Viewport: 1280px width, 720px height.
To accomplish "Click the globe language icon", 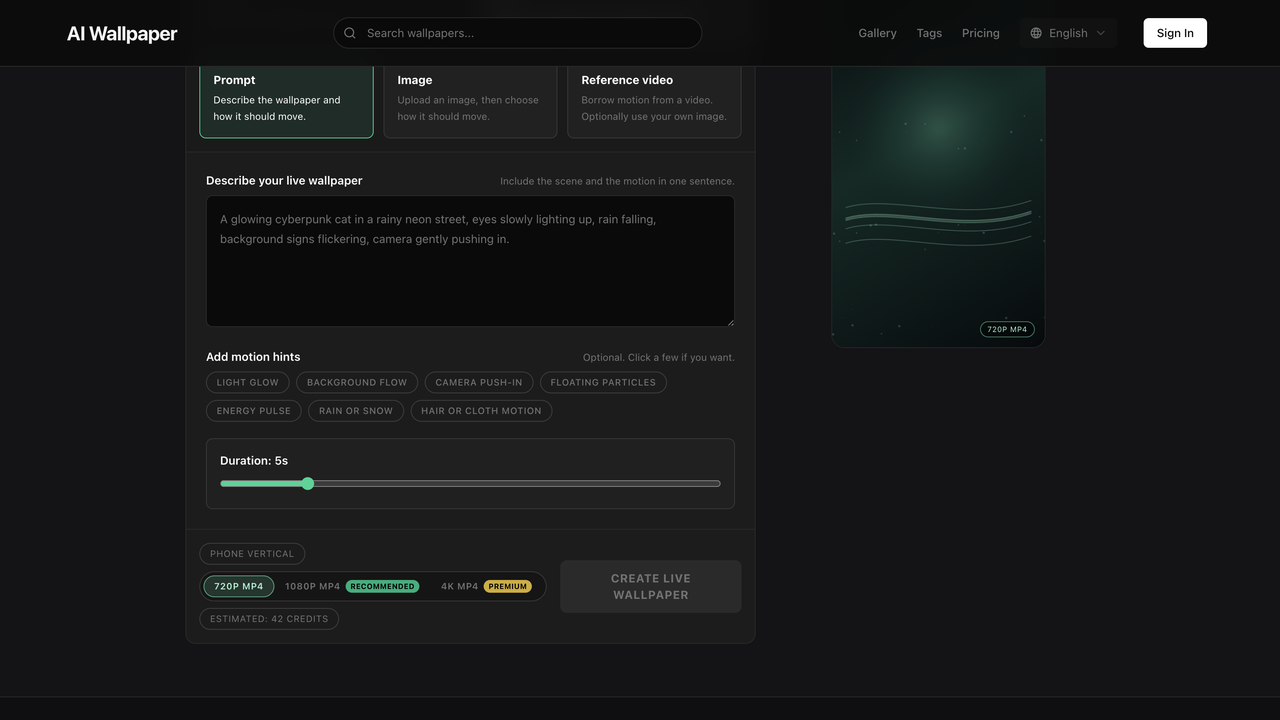I will coord(1036,33).
